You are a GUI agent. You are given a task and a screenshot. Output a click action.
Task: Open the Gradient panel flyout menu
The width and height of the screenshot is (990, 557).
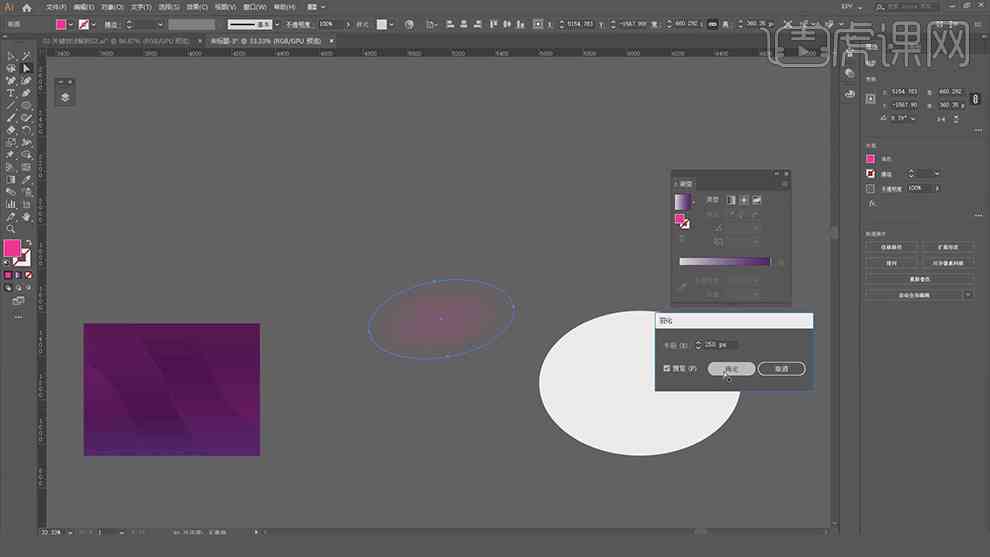785,184
